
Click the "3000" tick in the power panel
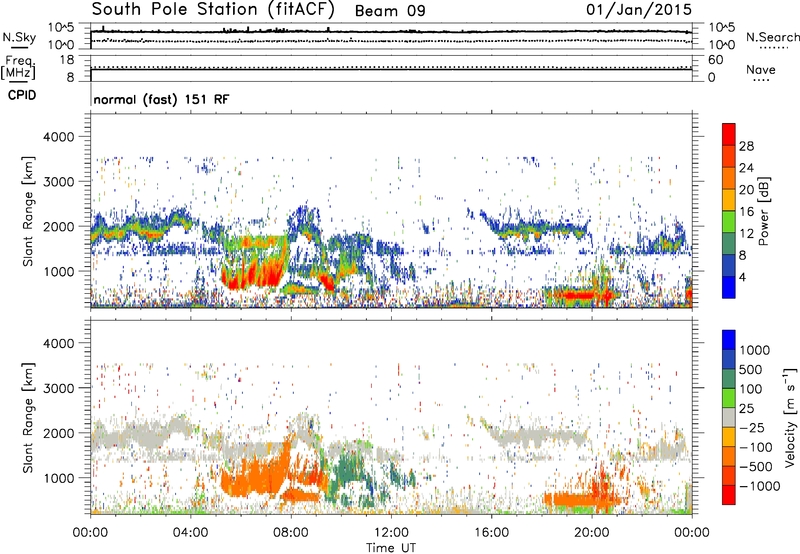[59, 182]
